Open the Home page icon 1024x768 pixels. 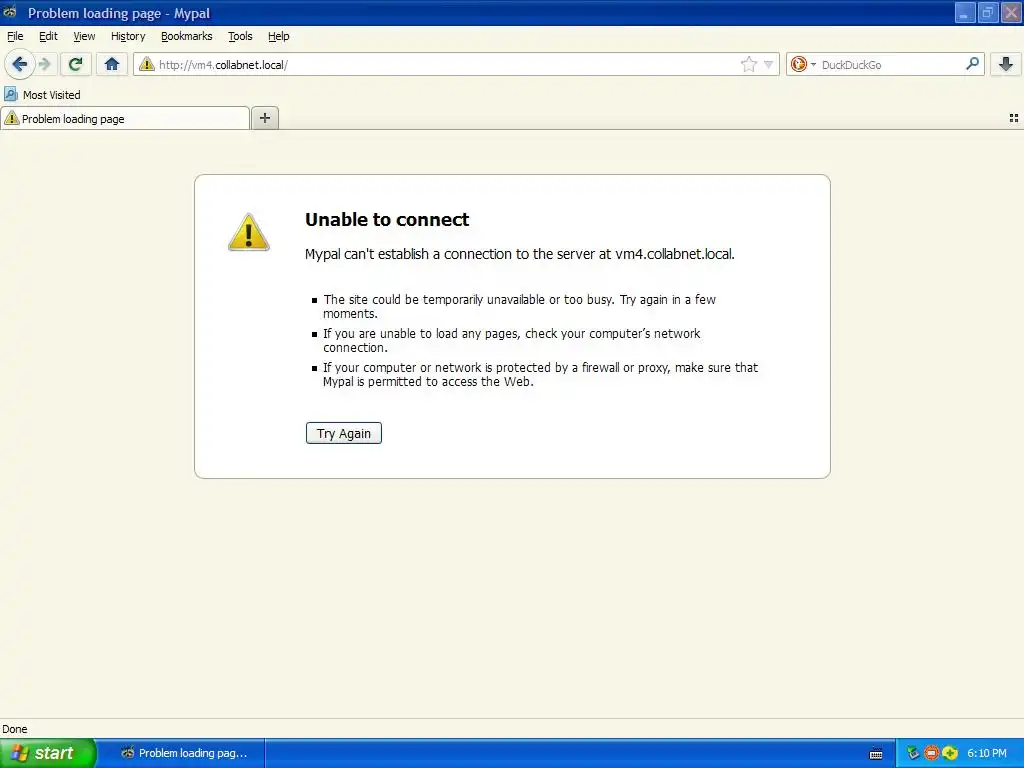pos(112,64)
